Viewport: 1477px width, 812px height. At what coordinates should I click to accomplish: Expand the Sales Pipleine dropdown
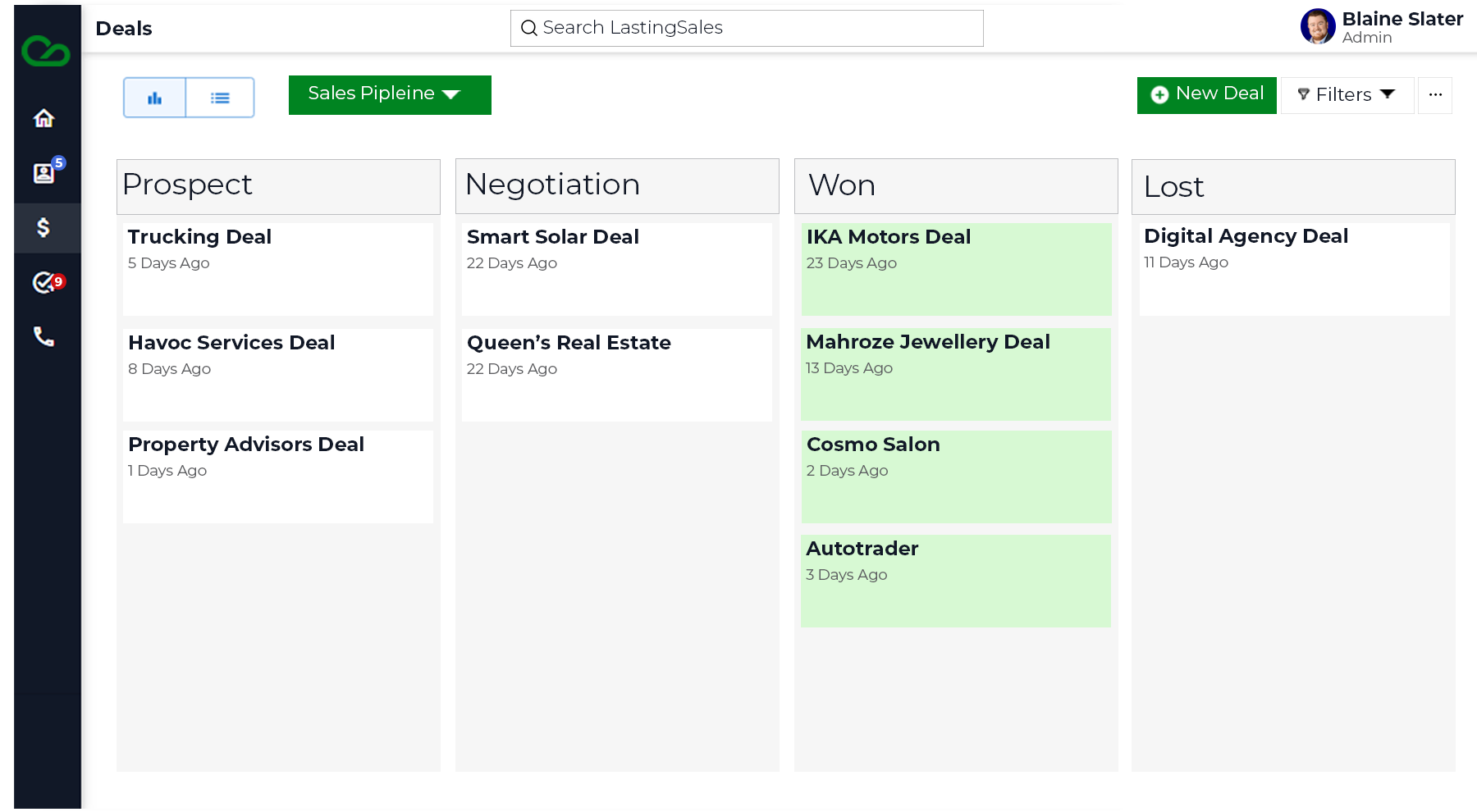click(390, 95)
